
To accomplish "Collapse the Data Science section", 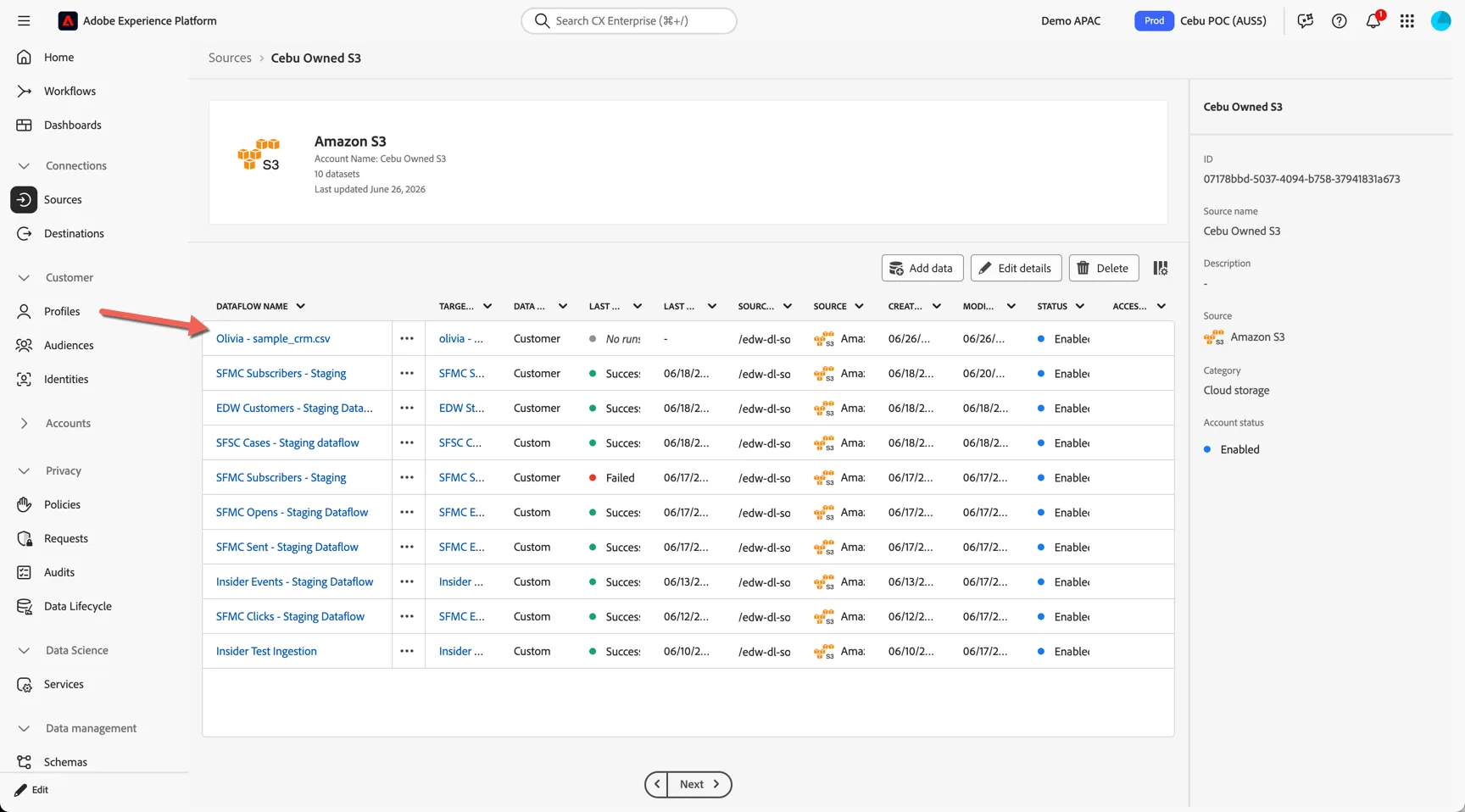I will coord(24,650).
